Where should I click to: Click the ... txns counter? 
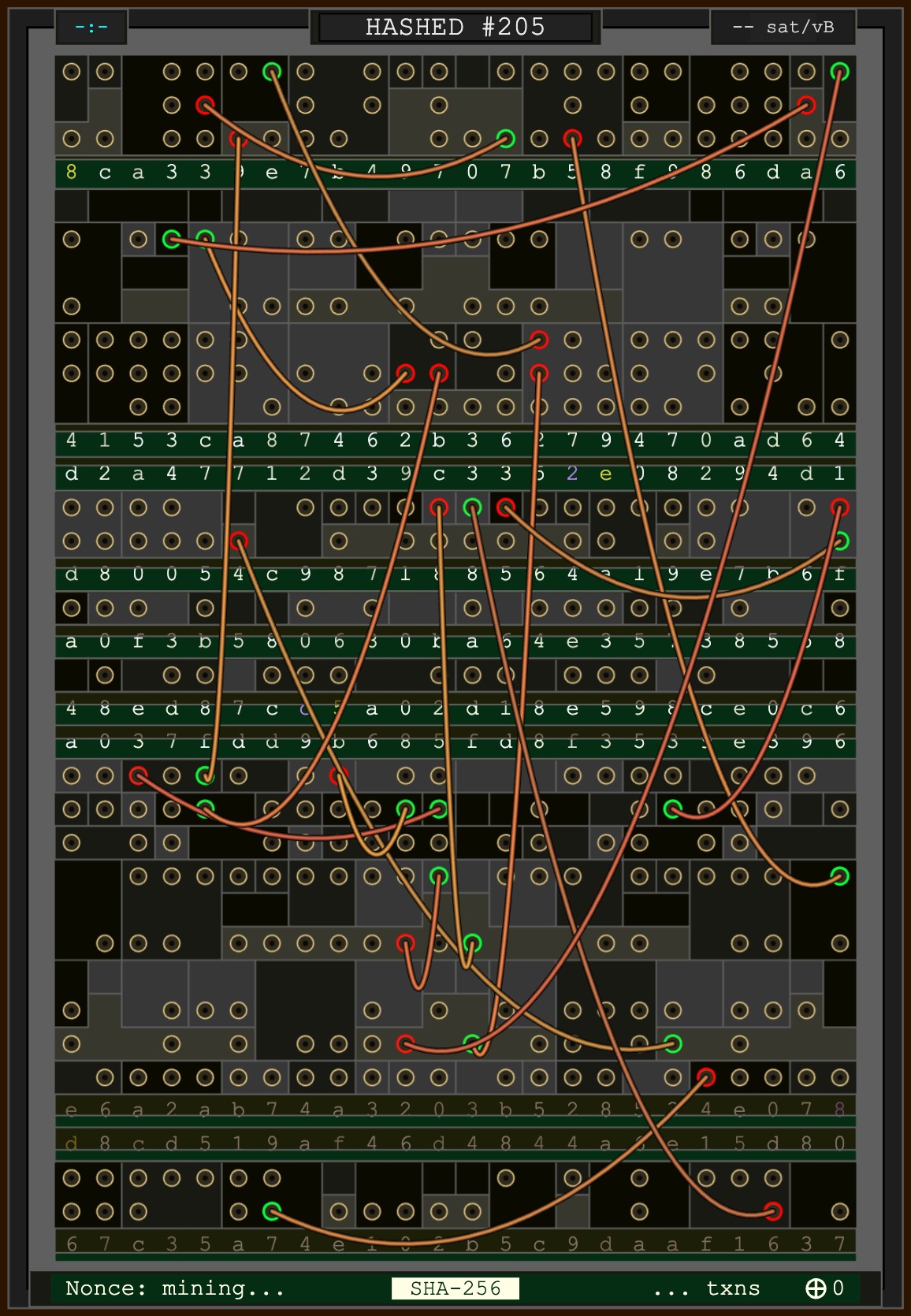(x=706, y=1288)
